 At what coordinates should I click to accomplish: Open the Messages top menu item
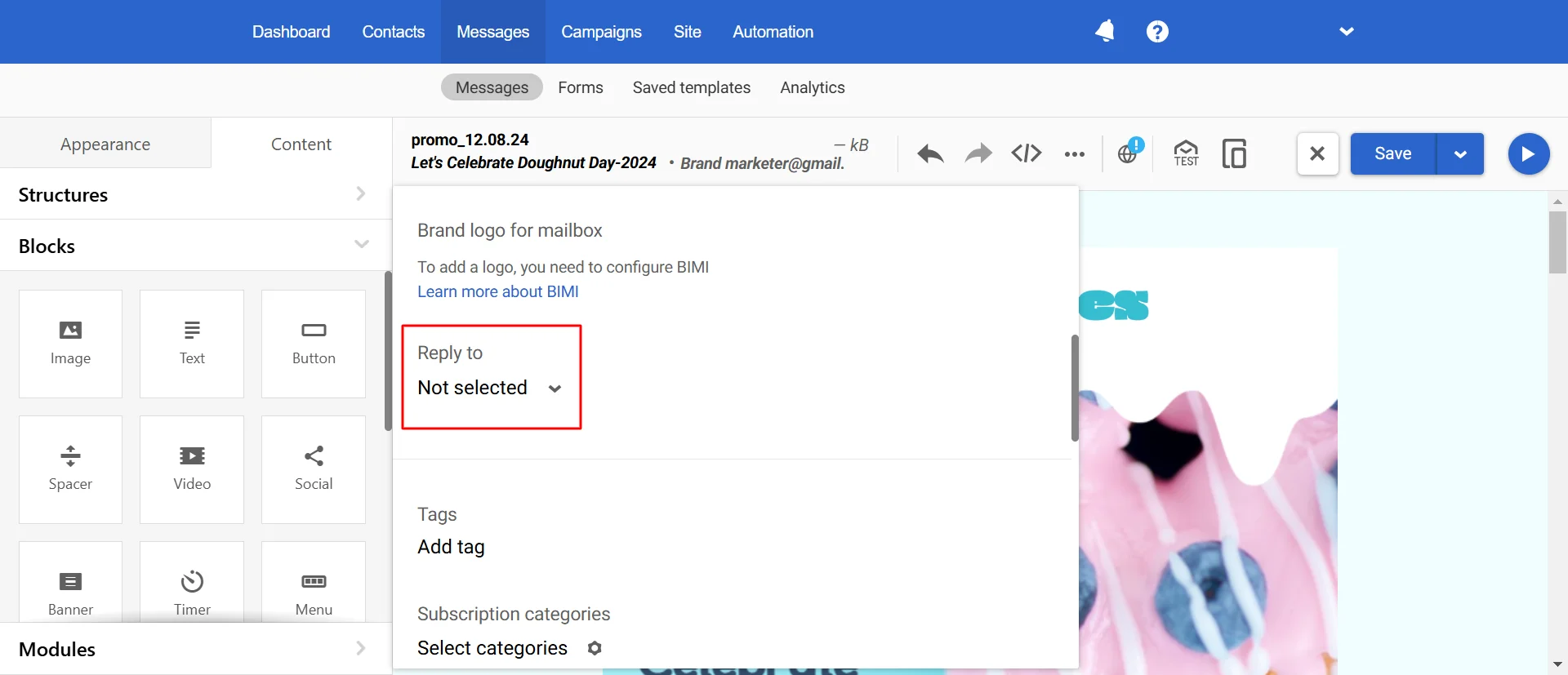pos(492,32)
